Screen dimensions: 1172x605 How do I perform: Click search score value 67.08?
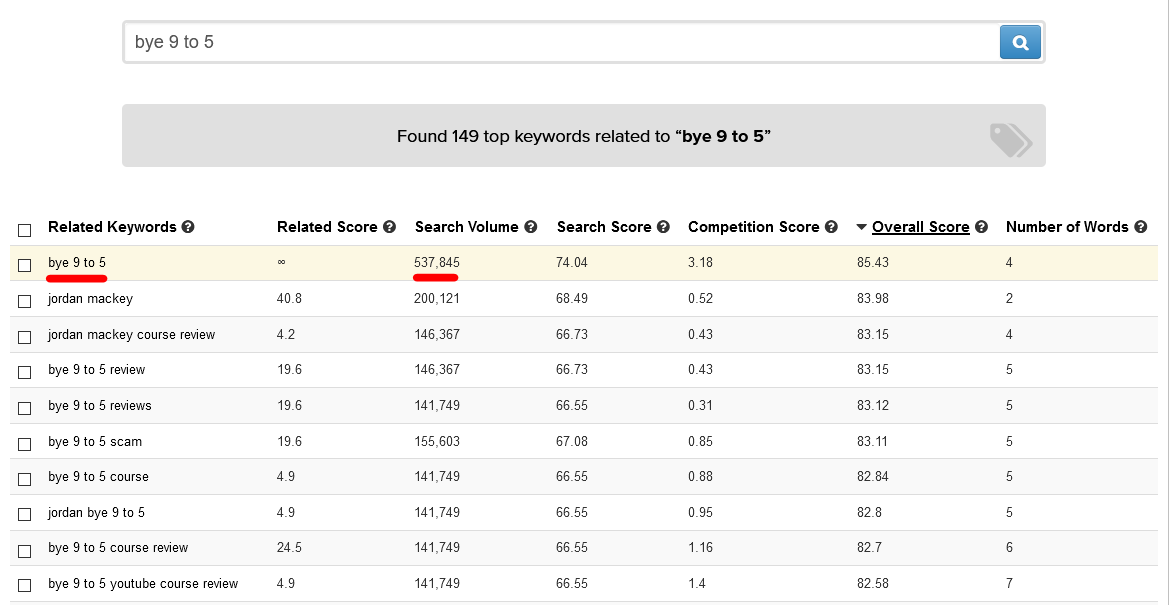tap(572, 441)
